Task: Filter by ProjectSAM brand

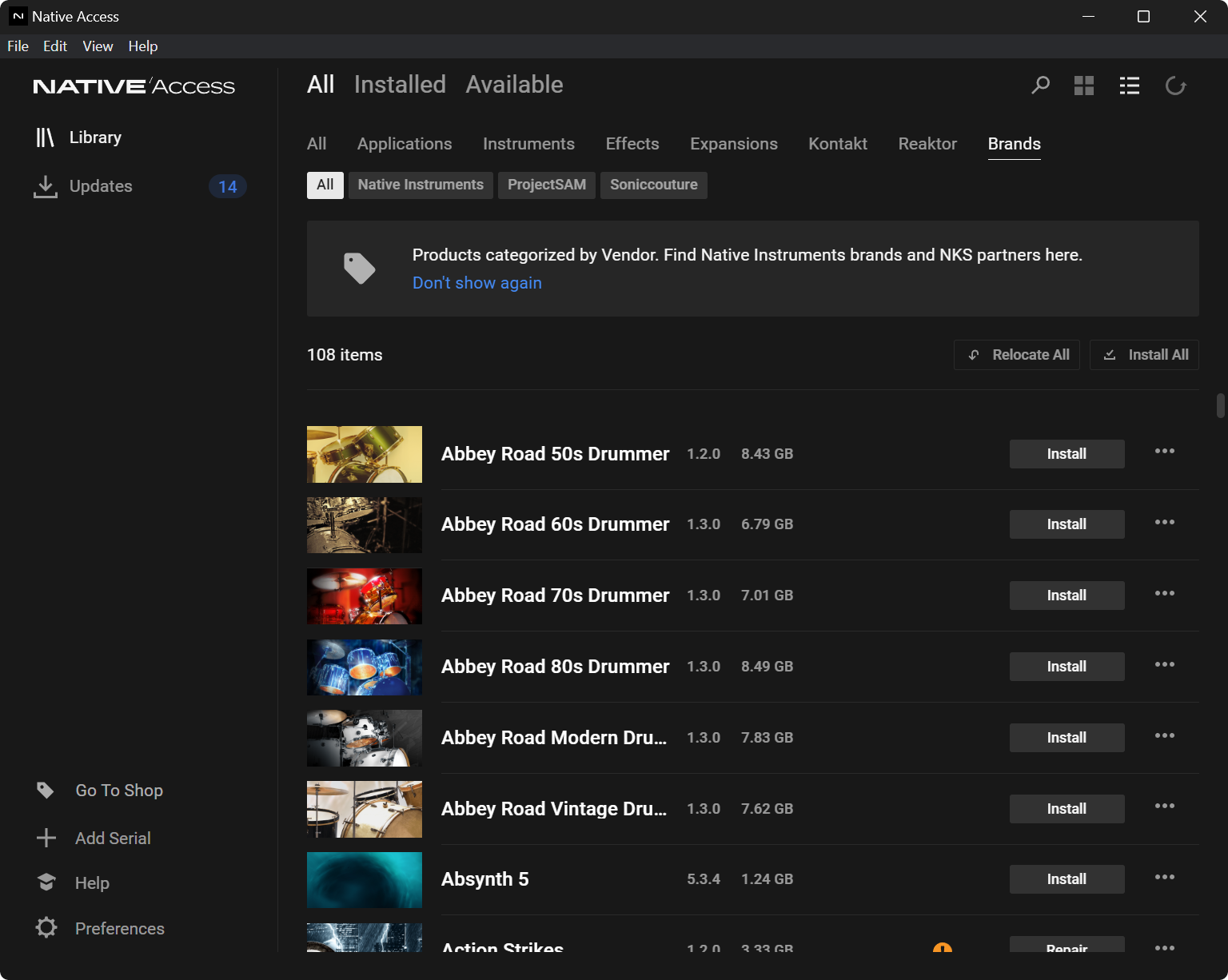Action: tap(547, 185)
